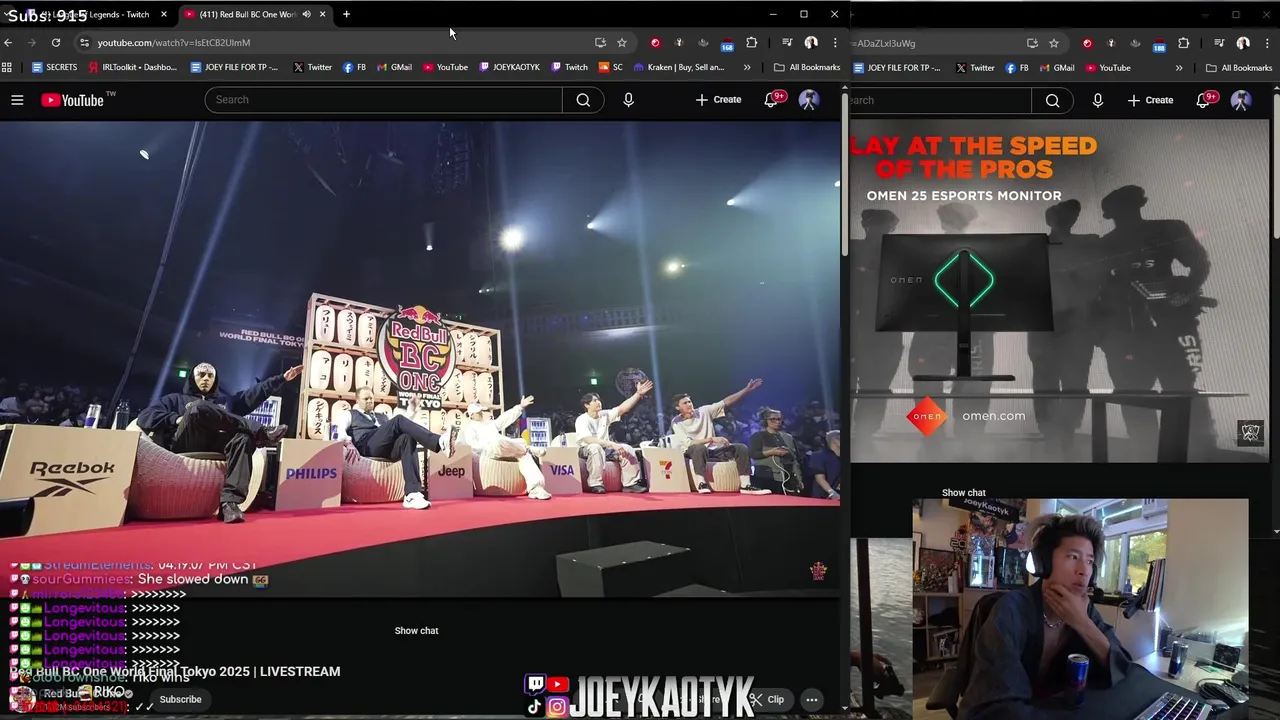Open GMail bookmark in left window
Screen dimensions: 1280x720
tap(394, 68)
